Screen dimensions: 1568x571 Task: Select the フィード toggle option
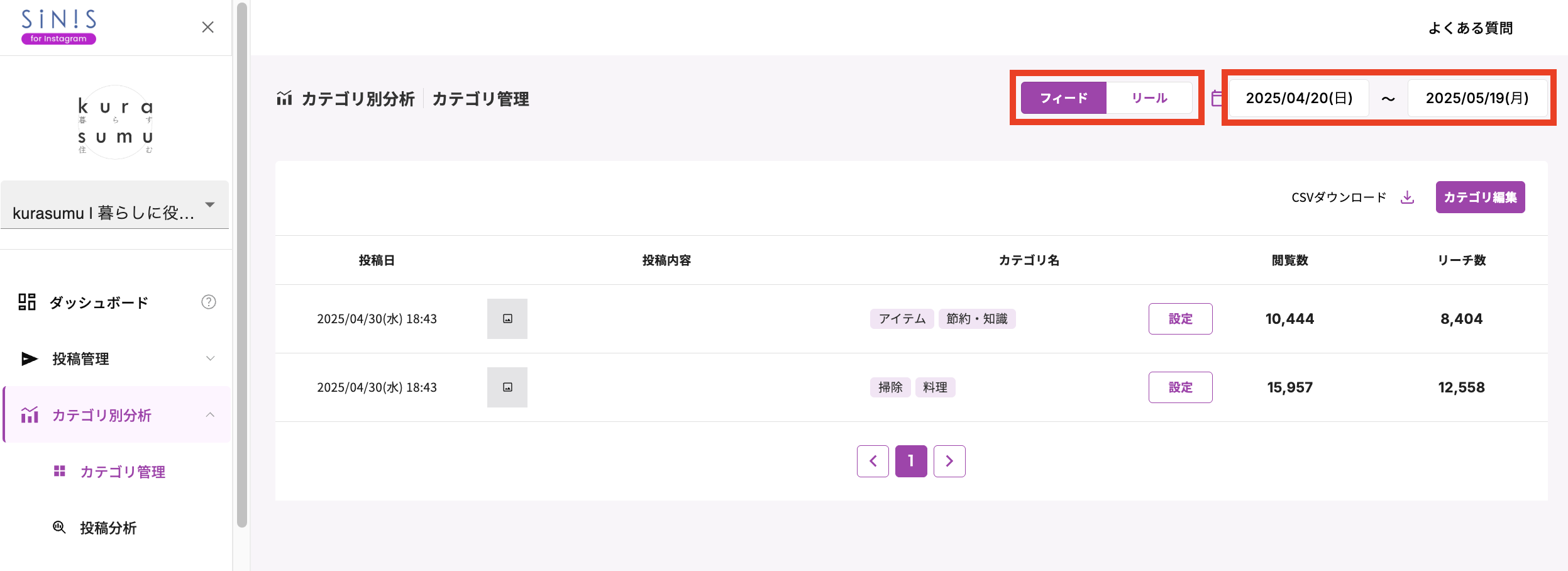point(1063,98)
